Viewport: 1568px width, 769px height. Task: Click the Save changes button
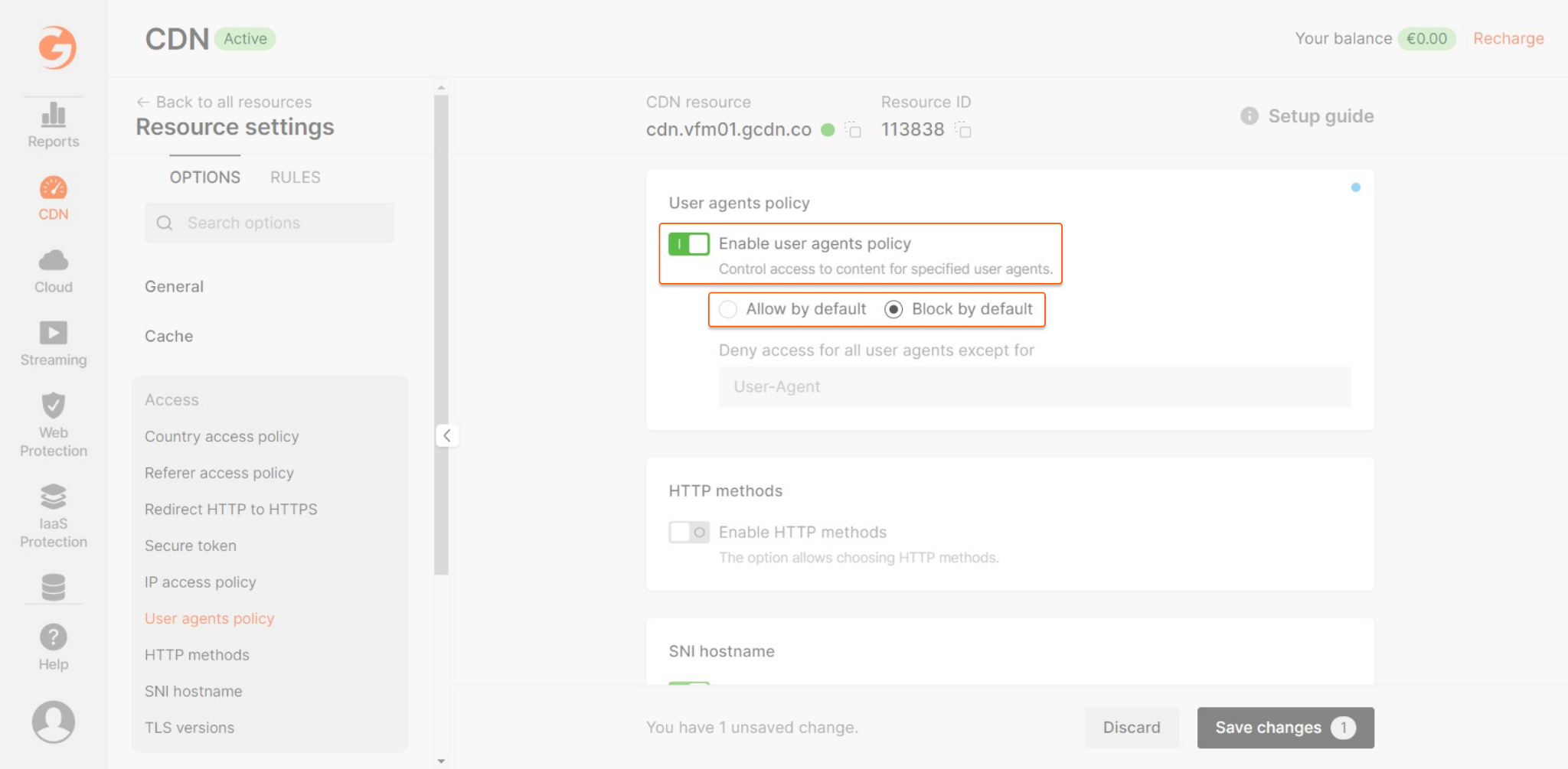pos(1285,727)
